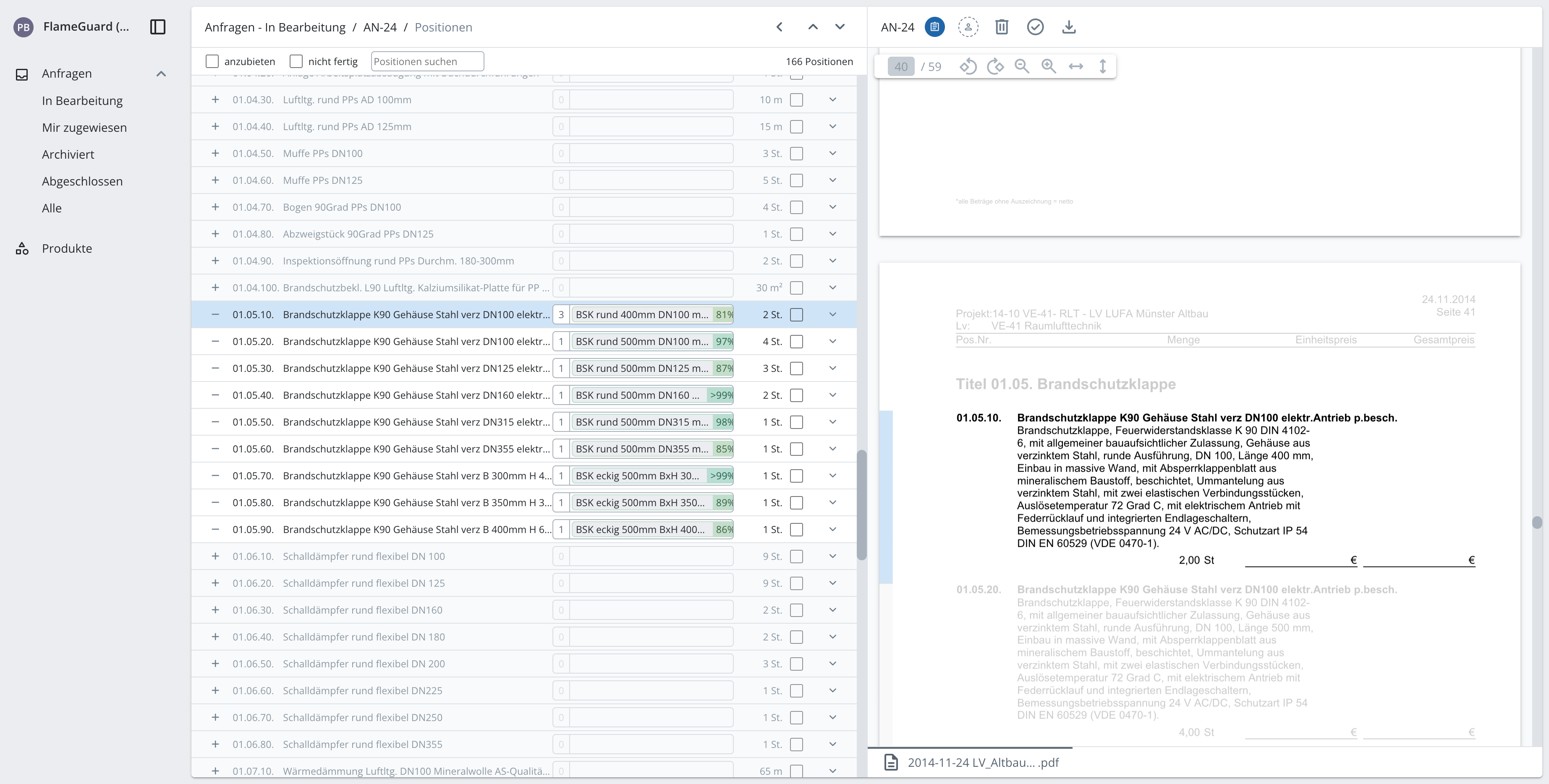Check the box for position 01.06.20.
Image resolution: width=1549 pixels, height=784 pixels.
(x=797, y=583)
